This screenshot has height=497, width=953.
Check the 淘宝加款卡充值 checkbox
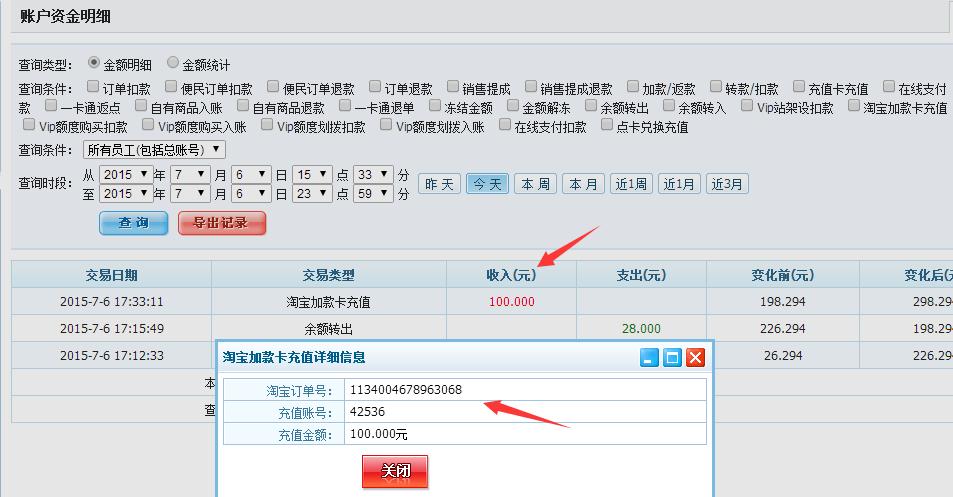pyautogui.click(x=854, y=106)
